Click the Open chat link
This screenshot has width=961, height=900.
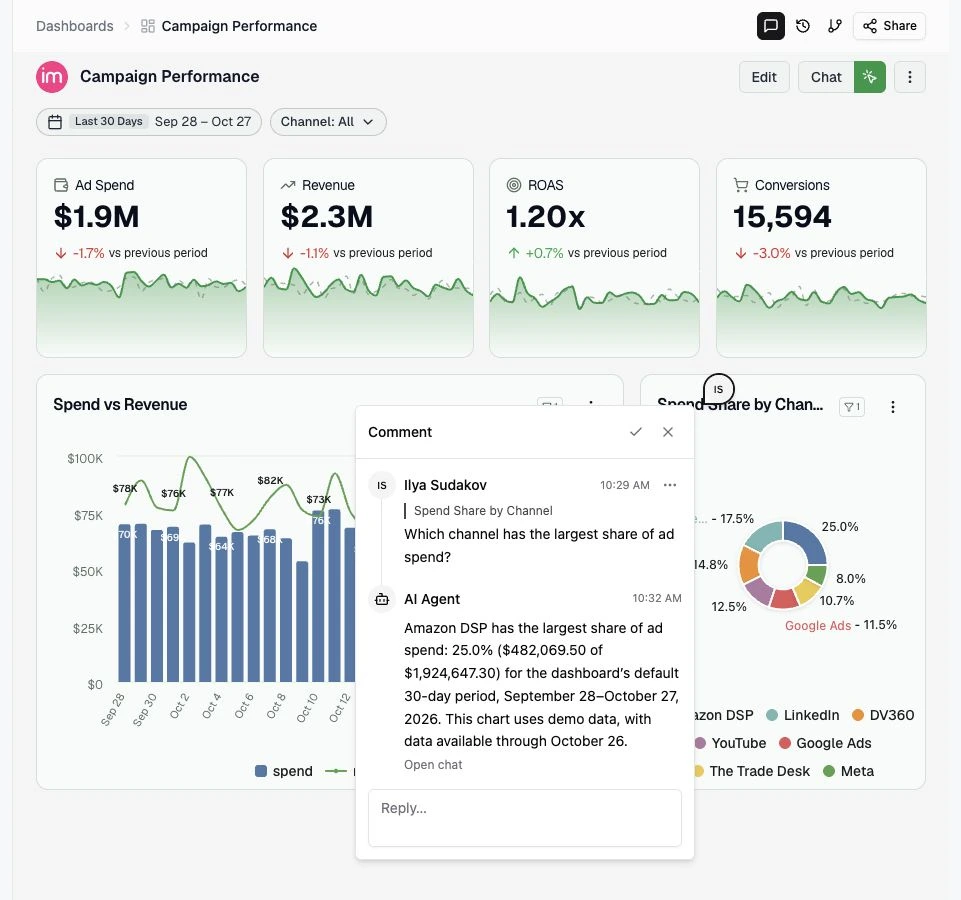pos(433,765)
